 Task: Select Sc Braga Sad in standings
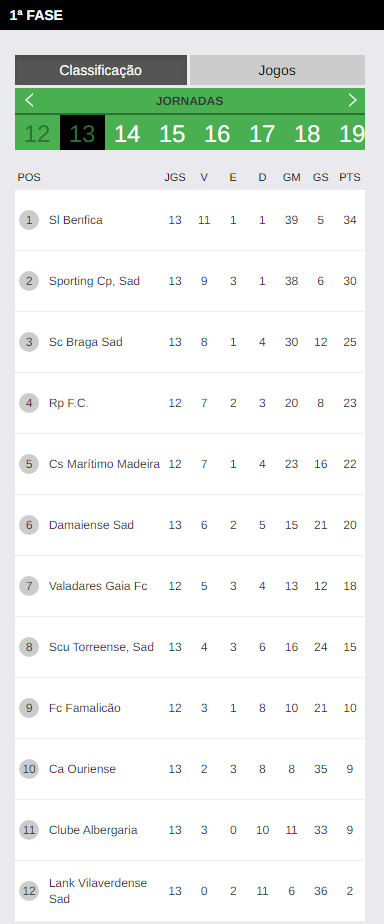(x=190, y=342)
